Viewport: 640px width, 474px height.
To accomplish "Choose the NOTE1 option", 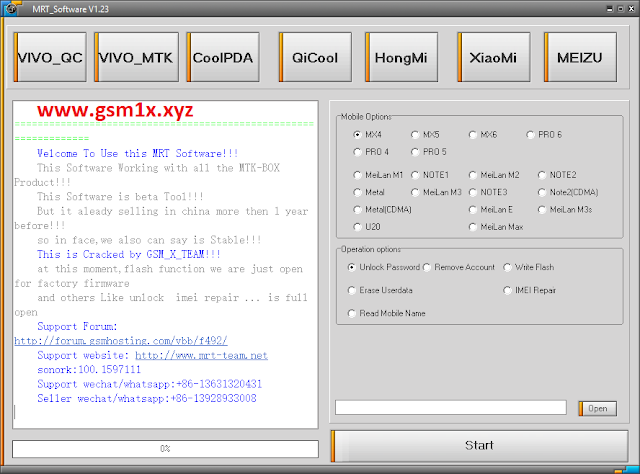I will (415, 175).
